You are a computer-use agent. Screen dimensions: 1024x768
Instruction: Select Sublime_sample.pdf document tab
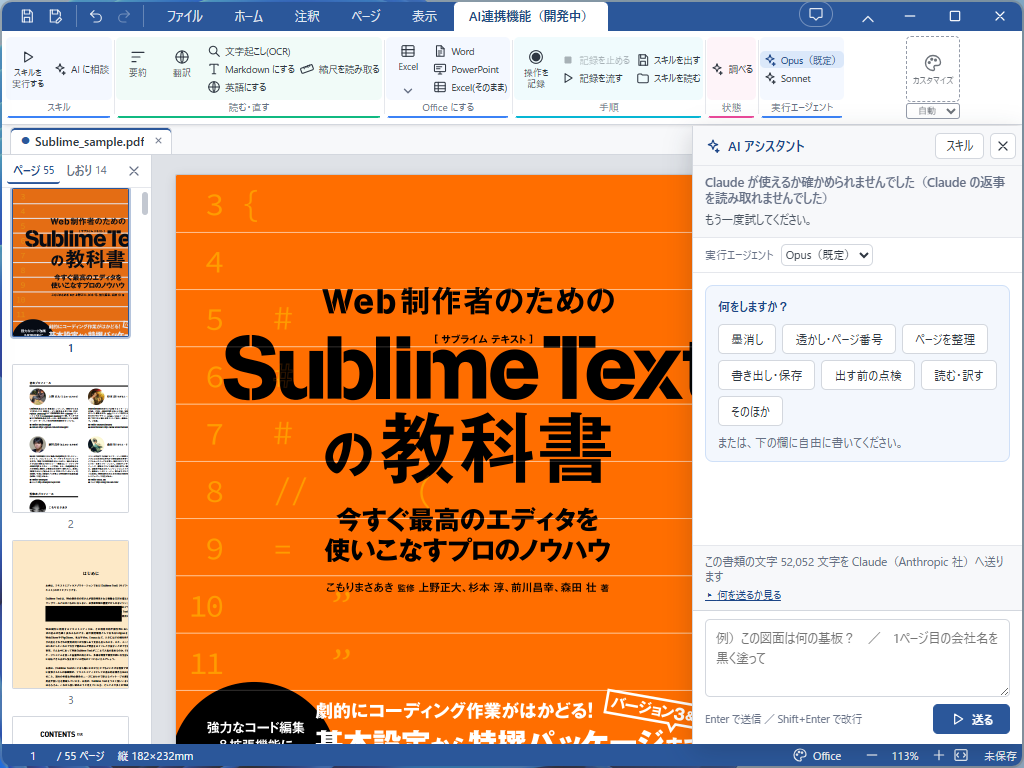tap(89, 141)
